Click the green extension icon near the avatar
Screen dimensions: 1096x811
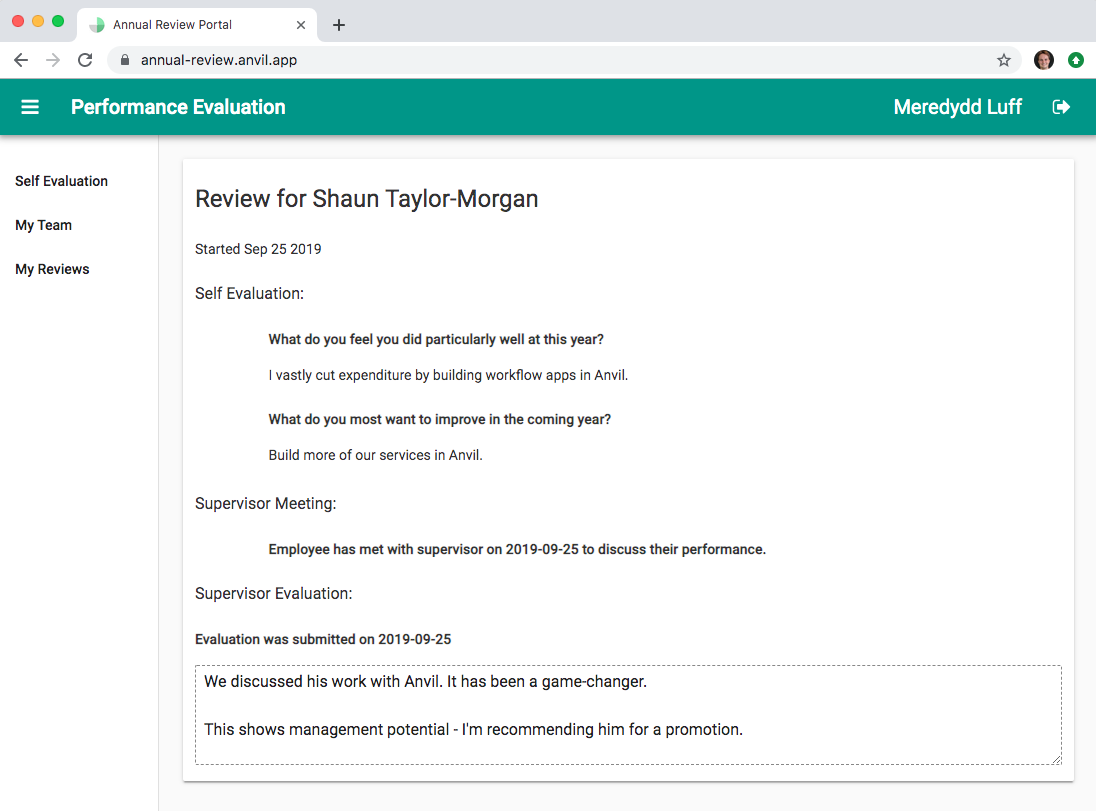coord(1076,60)
